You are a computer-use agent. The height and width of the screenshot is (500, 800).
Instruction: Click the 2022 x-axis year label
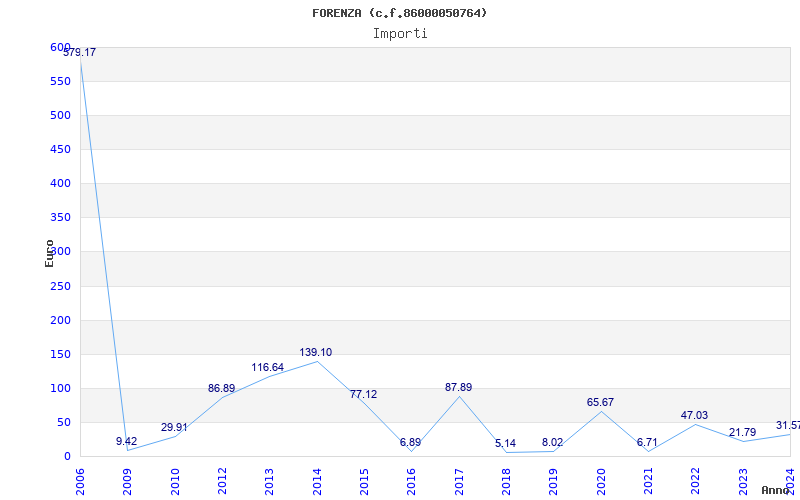point(696,482)
